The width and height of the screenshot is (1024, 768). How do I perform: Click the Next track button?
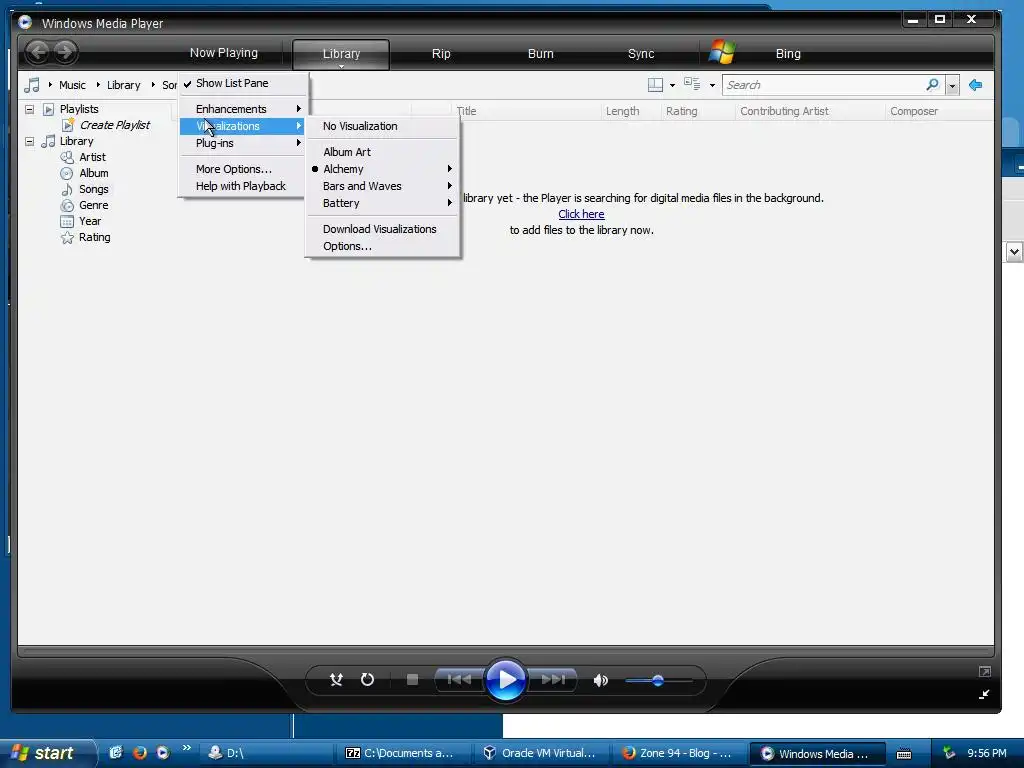pos(552,680)
